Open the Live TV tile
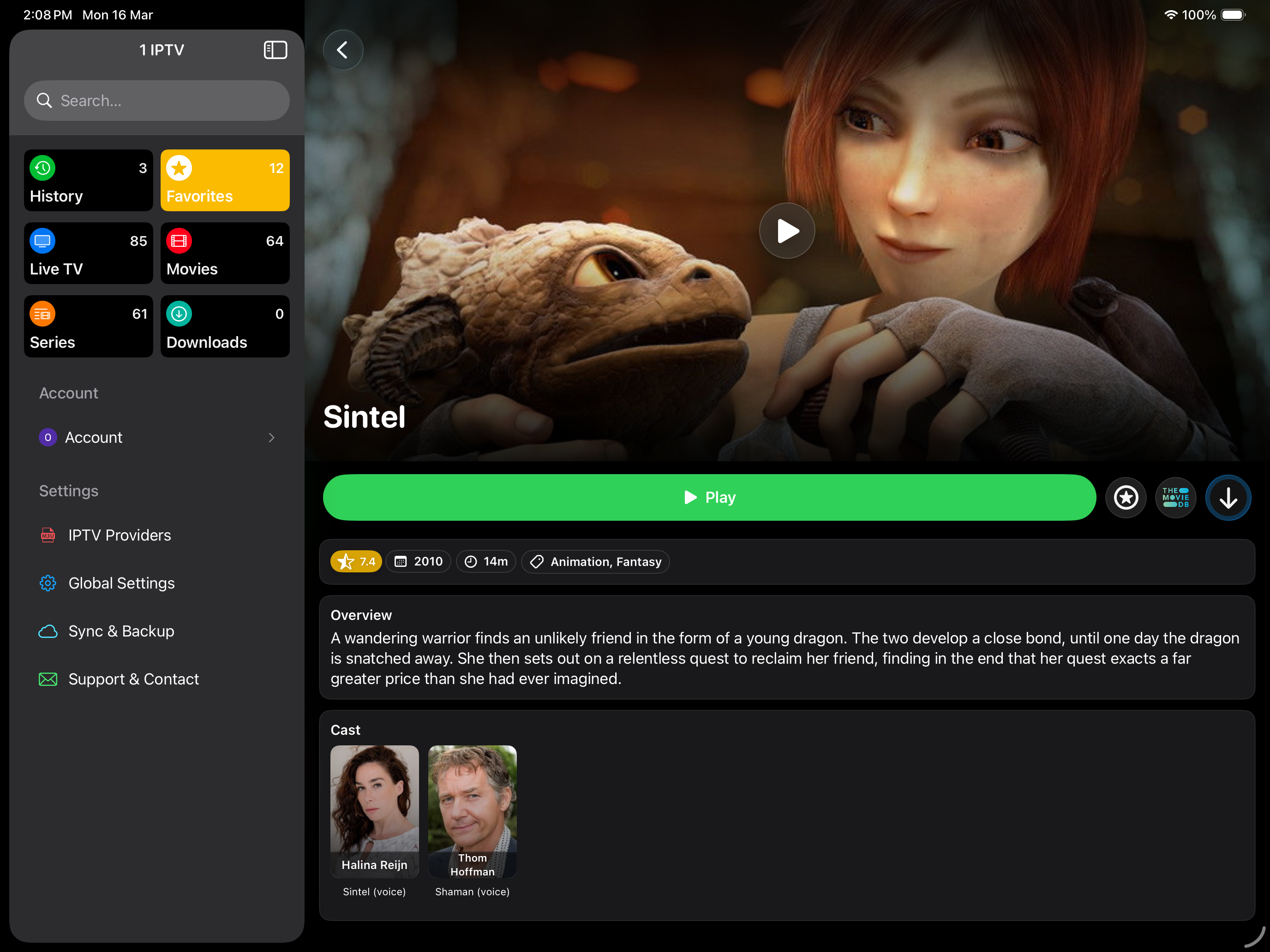Viewport: 1270px width, 952px height. (x=89, y=253)
